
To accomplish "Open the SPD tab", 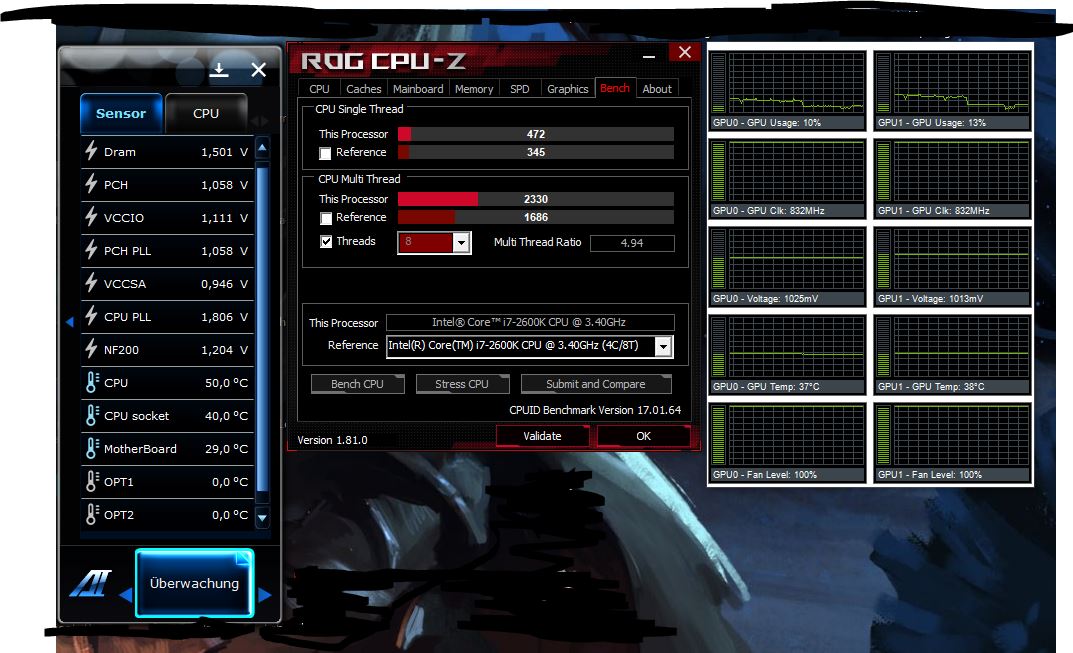I will click(520, 89).
